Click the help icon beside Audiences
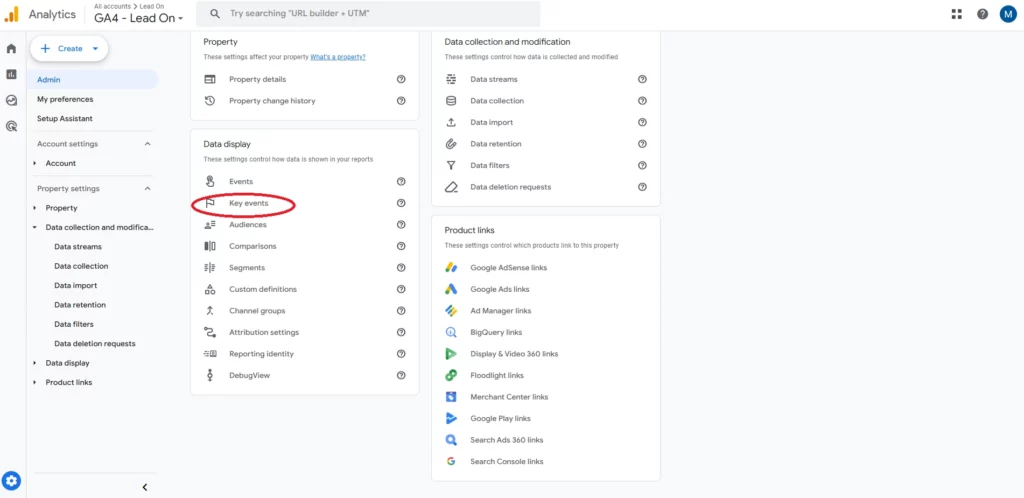The width and height of the screenshot is (1024, 498). pyautogui.click(x=401, y=225)
